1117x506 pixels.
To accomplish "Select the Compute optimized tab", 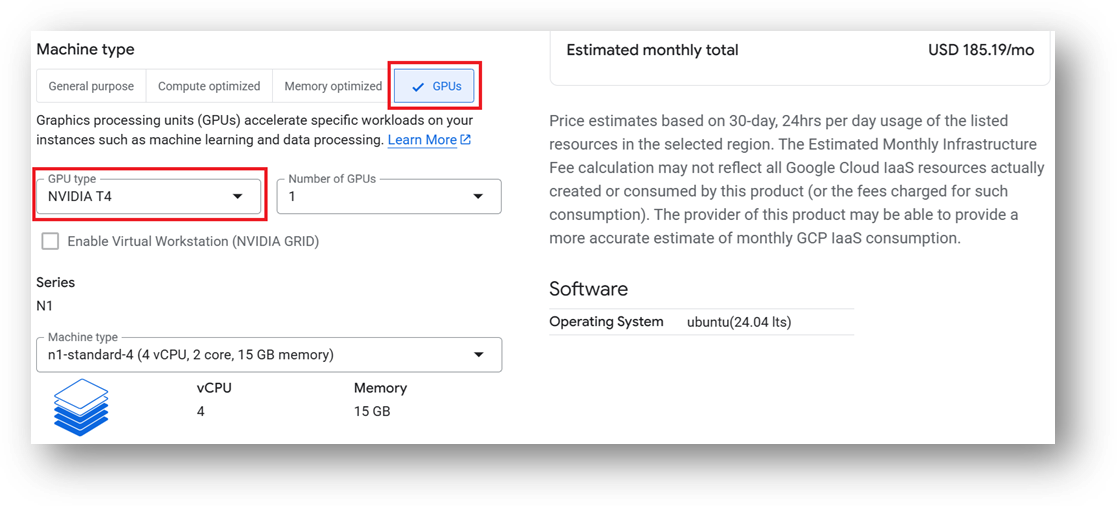I will [209, 86].
